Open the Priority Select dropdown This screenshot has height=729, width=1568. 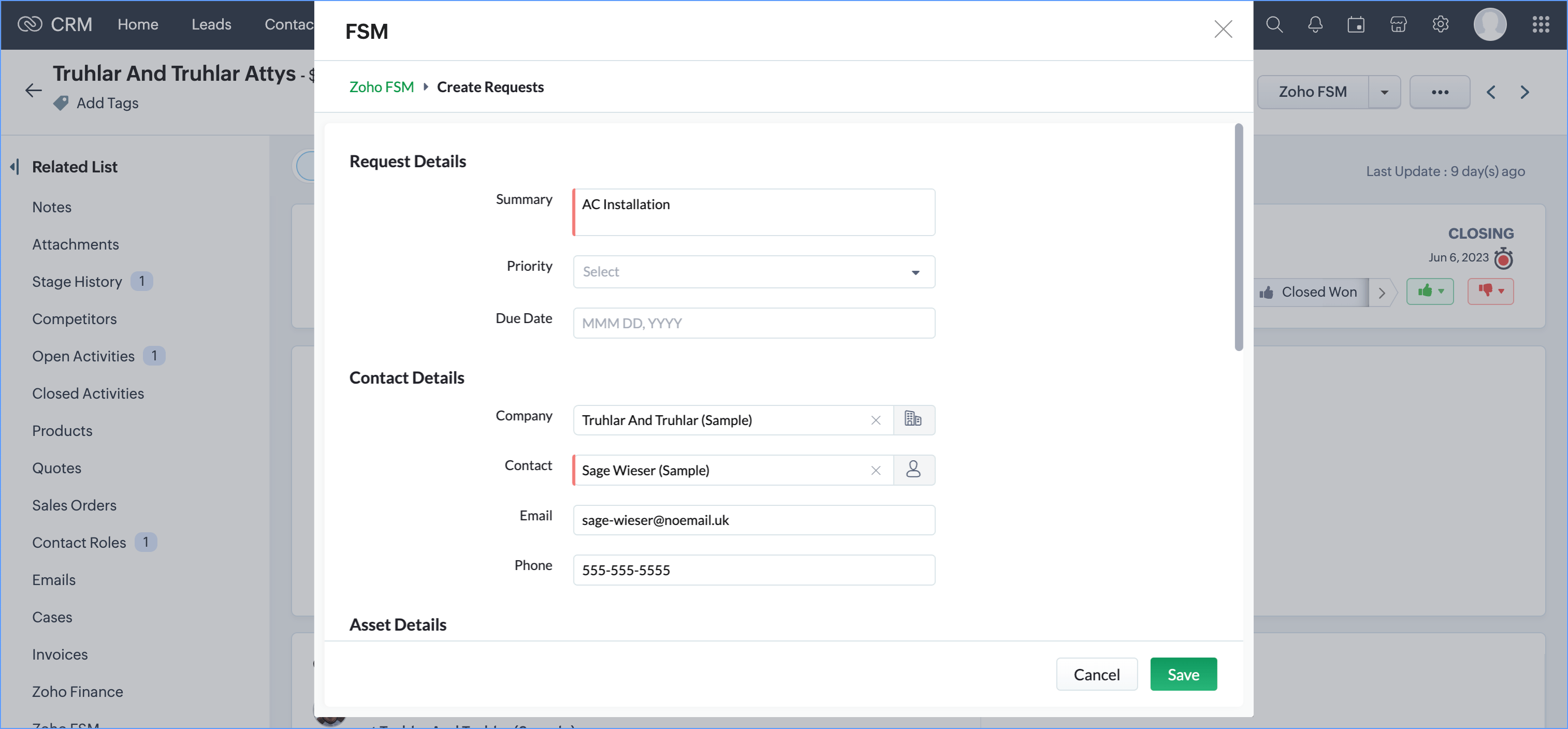pos(753,271)
